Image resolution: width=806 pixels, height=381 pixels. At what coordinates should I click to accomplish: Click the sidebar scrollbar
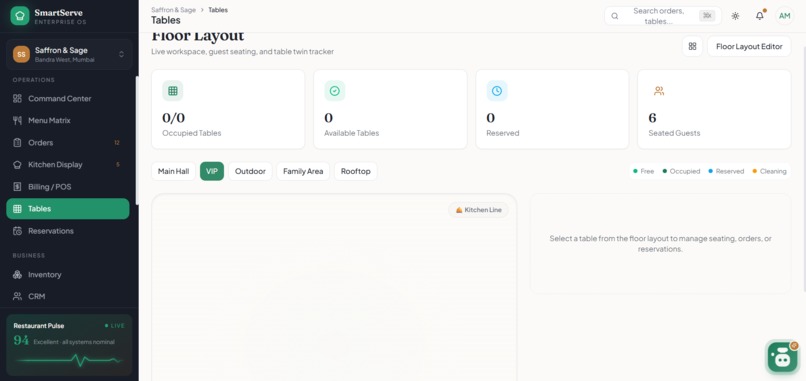[x=137, y=141]
